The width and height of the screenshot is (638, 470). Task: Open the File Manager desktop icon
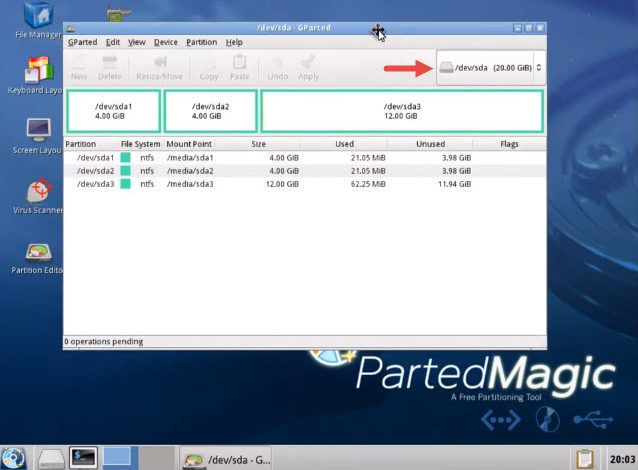[38, 20]
